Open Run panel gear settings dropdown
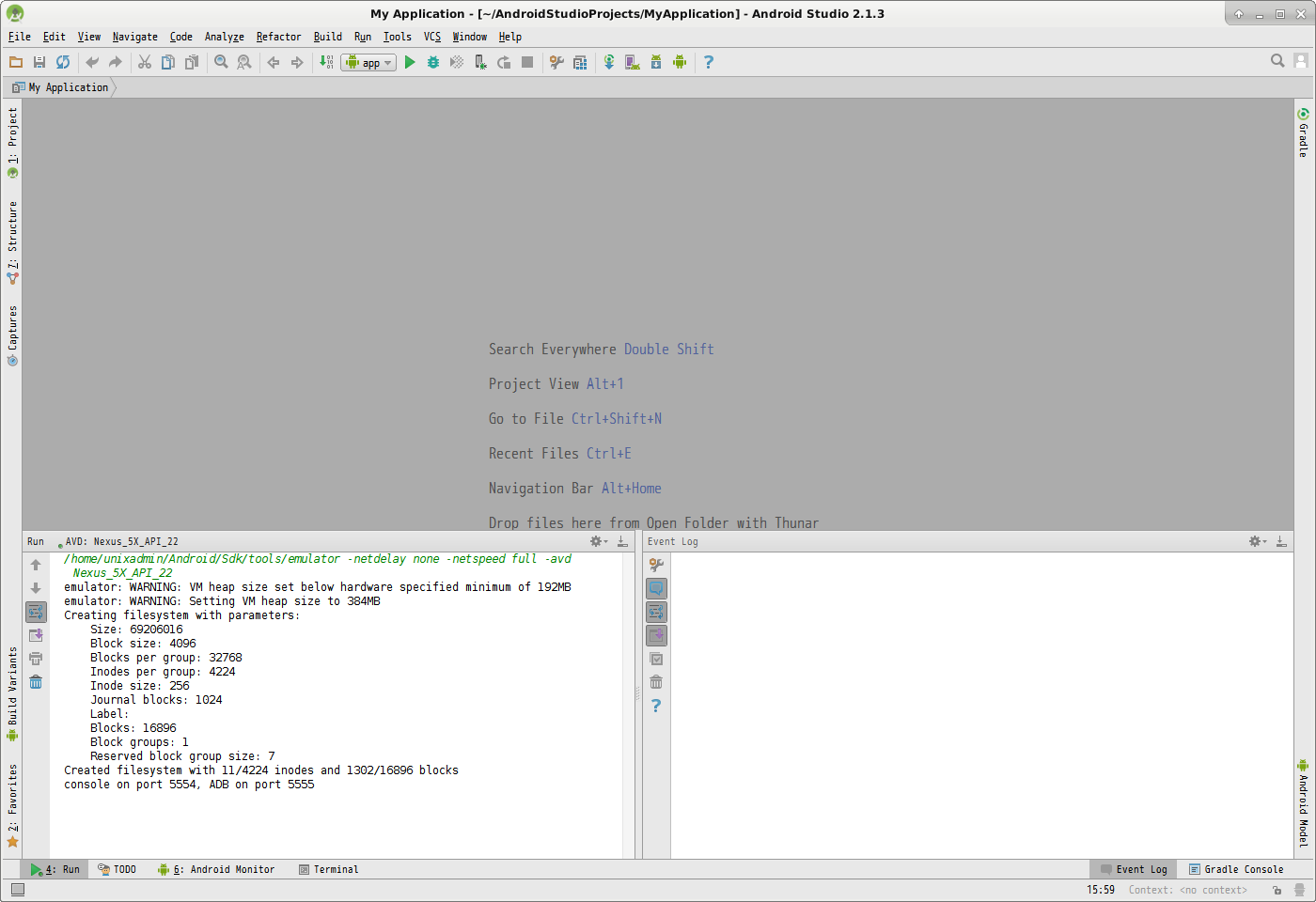The width and height of the screenshot is (1316, 902). [x=598, y=541]
